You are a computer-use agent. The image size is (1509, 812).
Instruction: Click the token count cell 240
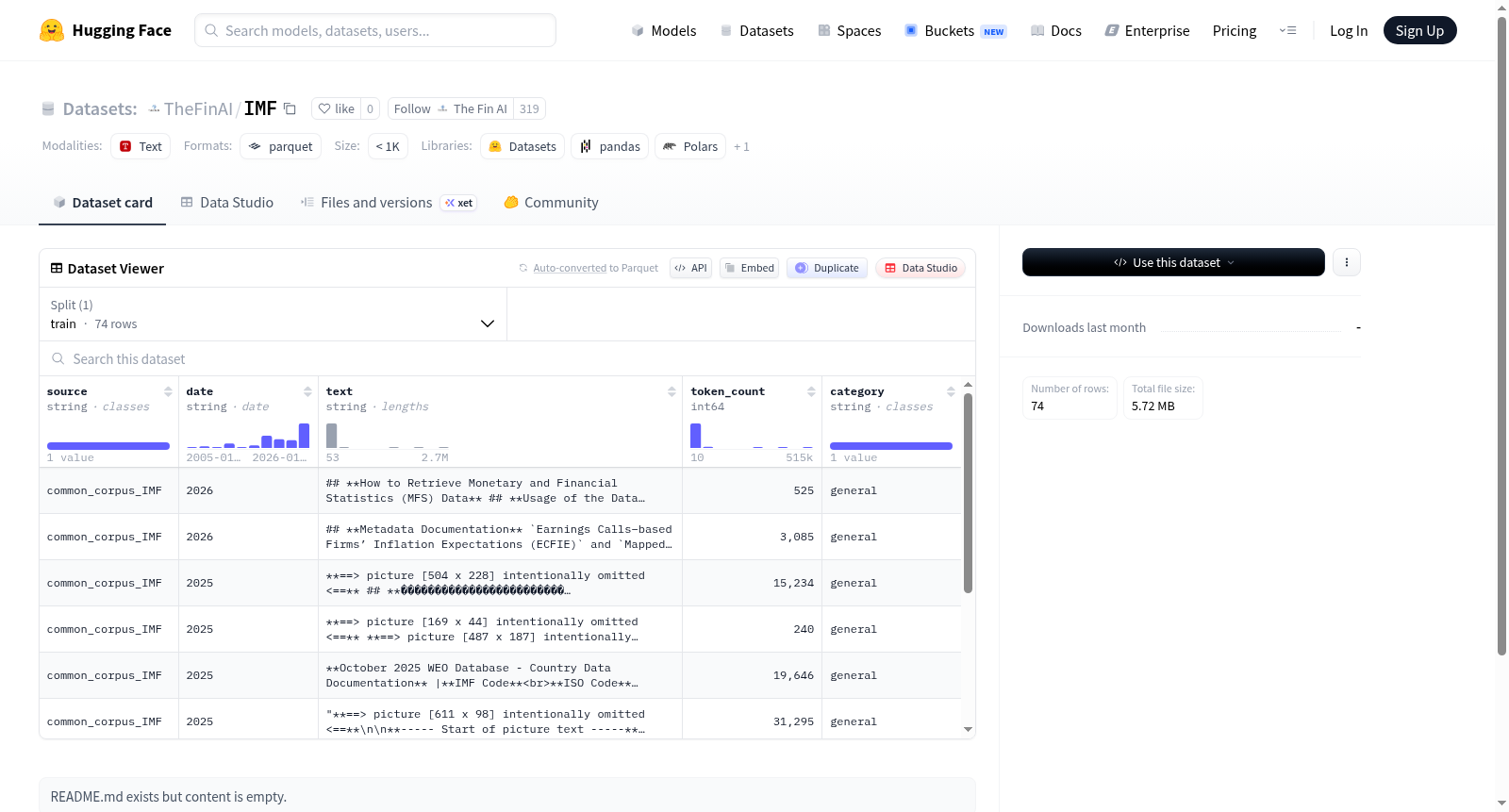(x=752, y=629)
